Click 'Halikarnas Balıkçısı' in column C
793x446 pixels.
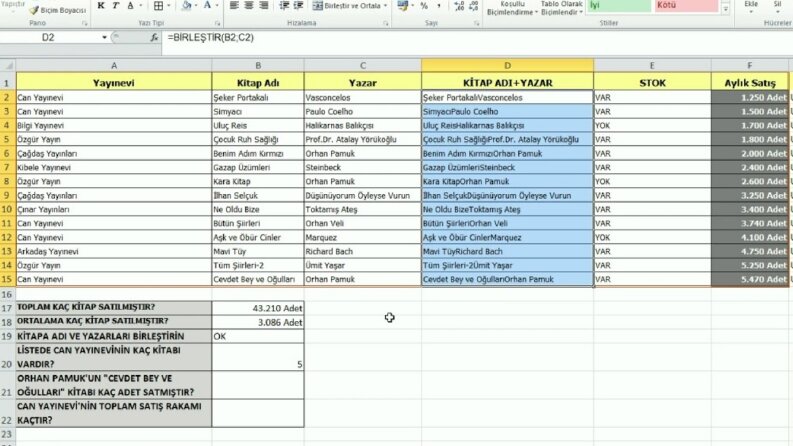[x=363, y=125]
